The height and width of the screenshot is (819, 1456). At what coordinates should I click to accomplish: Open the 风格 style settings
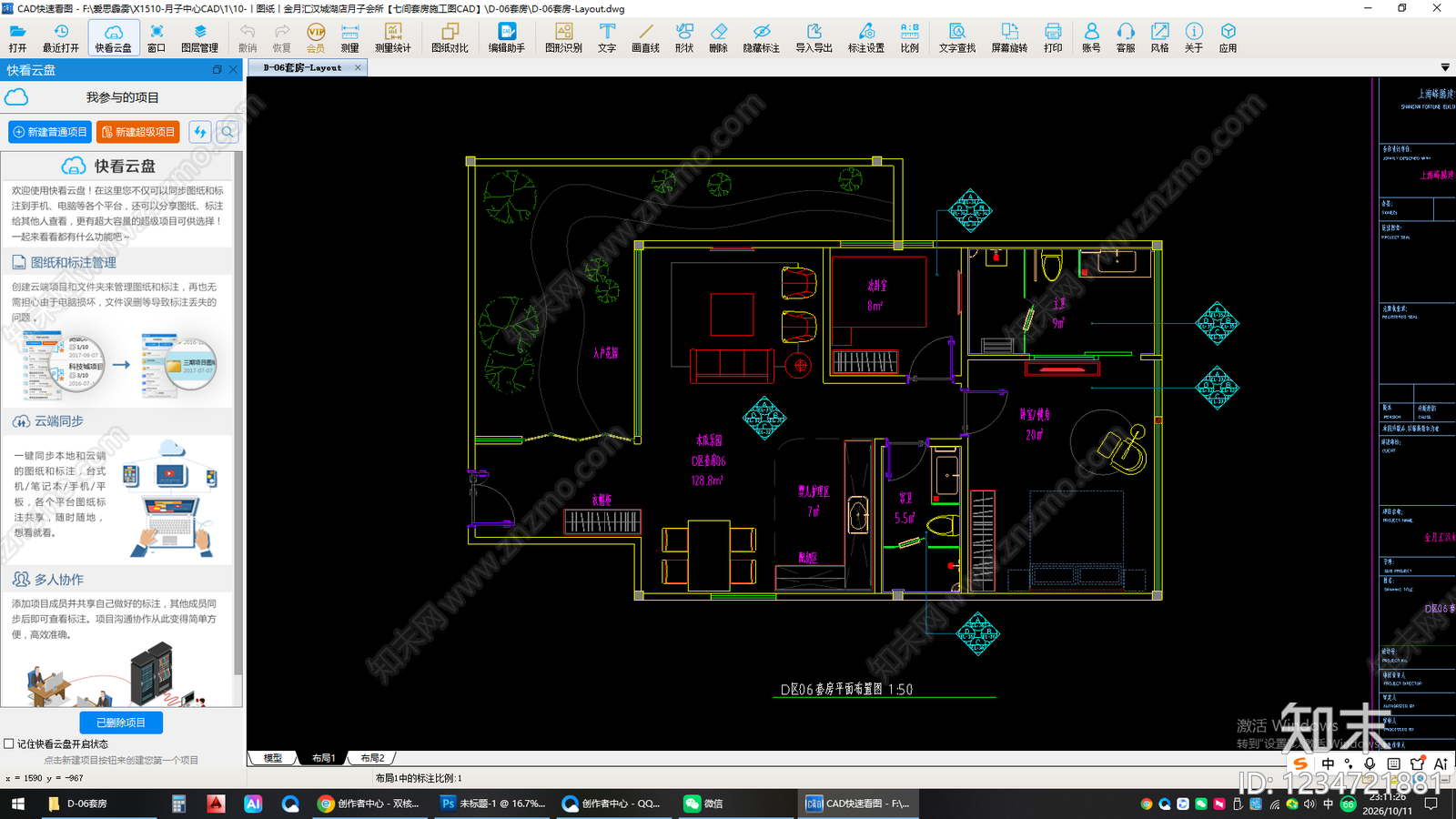1159,38
